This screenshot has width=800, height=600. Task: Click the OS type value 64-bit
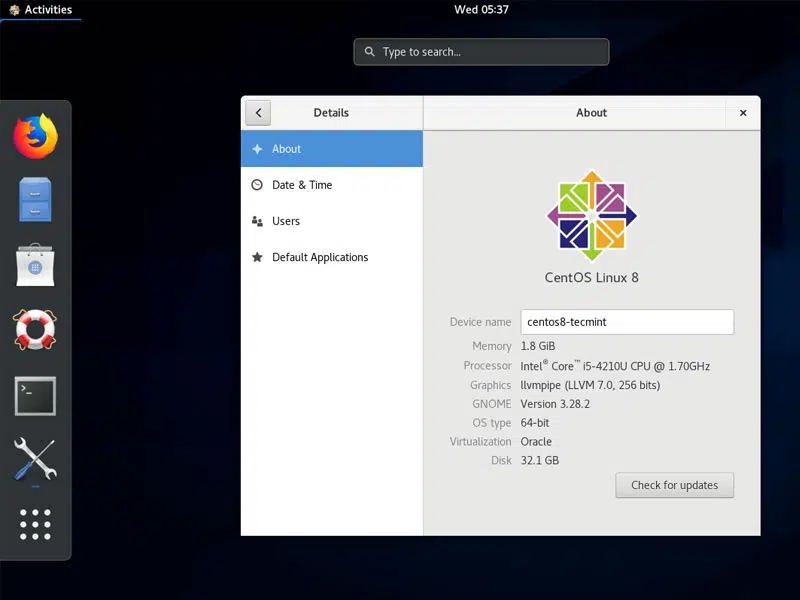(535, 423)
